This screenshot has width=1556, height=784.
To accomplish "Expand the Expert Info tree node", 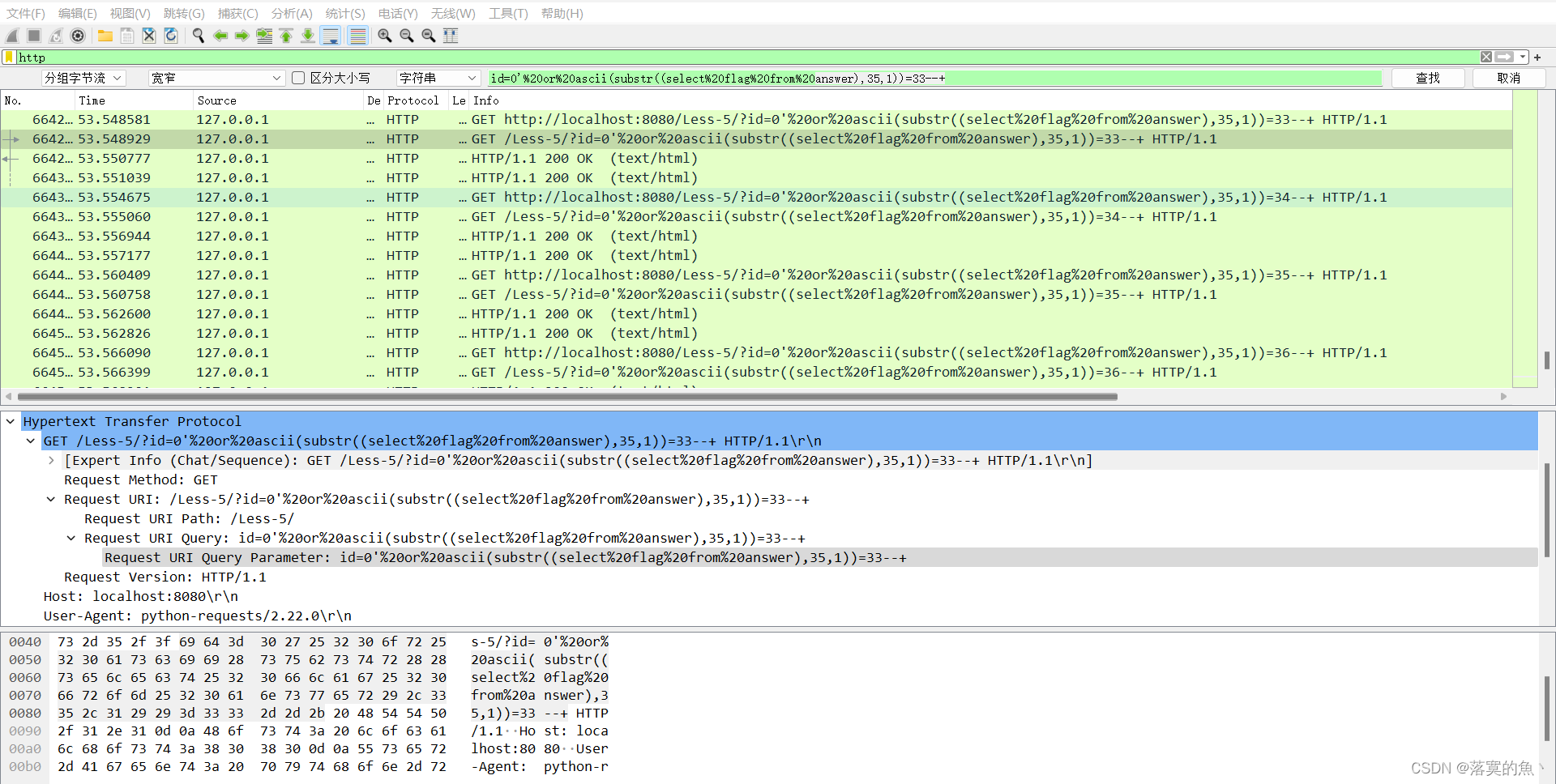I will (51, 460).
